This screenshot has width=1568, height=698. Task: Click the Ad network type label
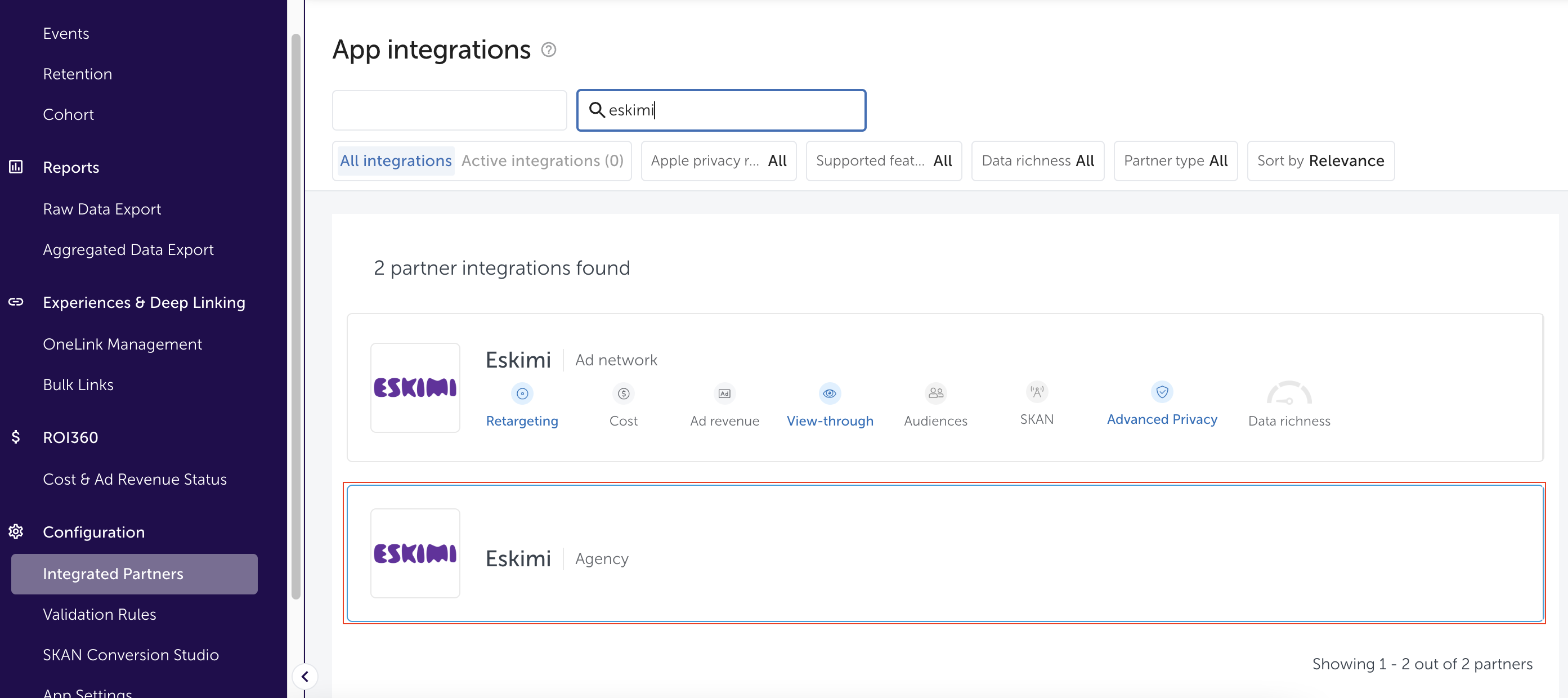616,360
